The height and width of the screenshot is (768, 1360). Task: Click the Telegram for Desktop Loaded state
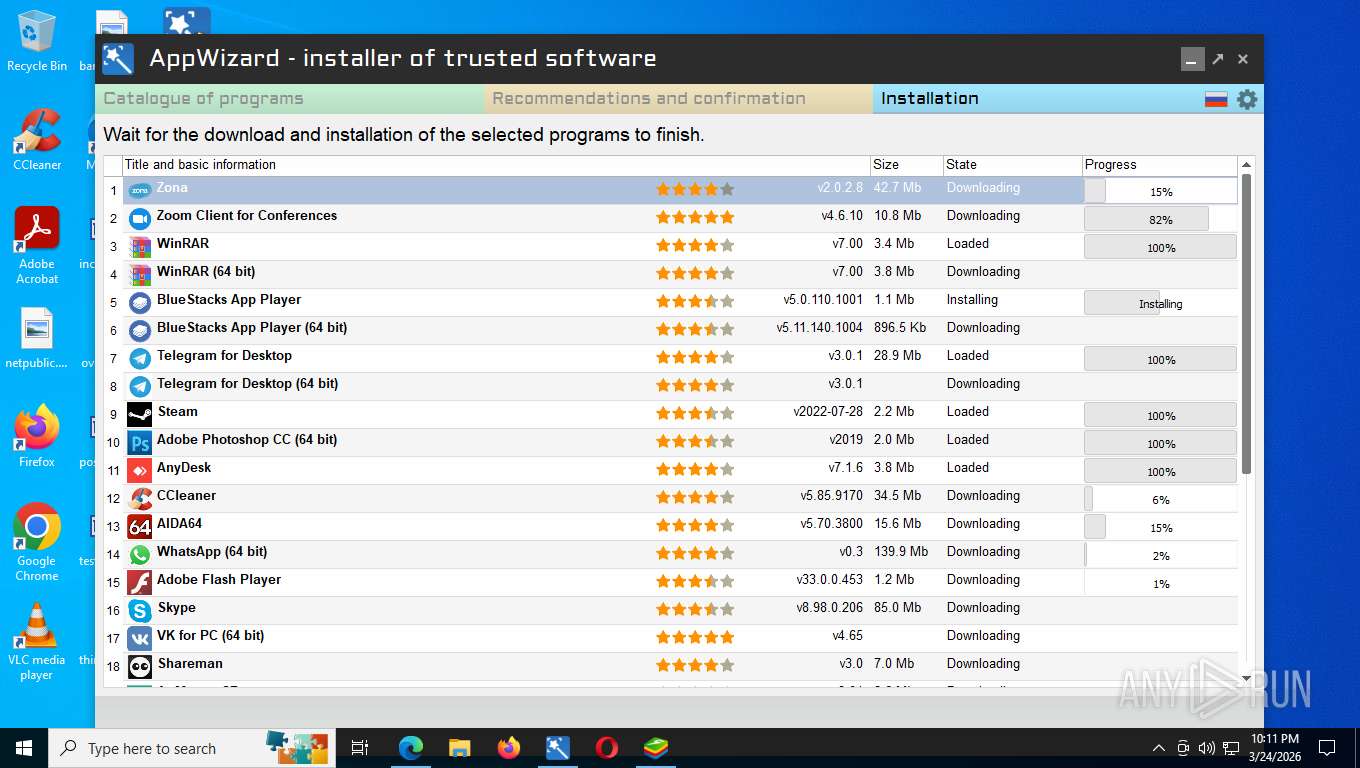tap(968, 356)
